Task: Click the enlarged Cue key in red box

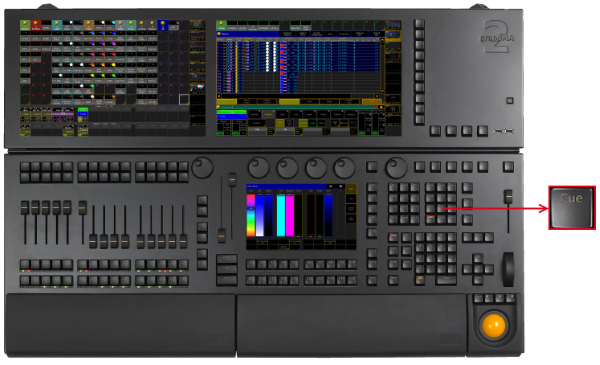Action: click(572, 208)
